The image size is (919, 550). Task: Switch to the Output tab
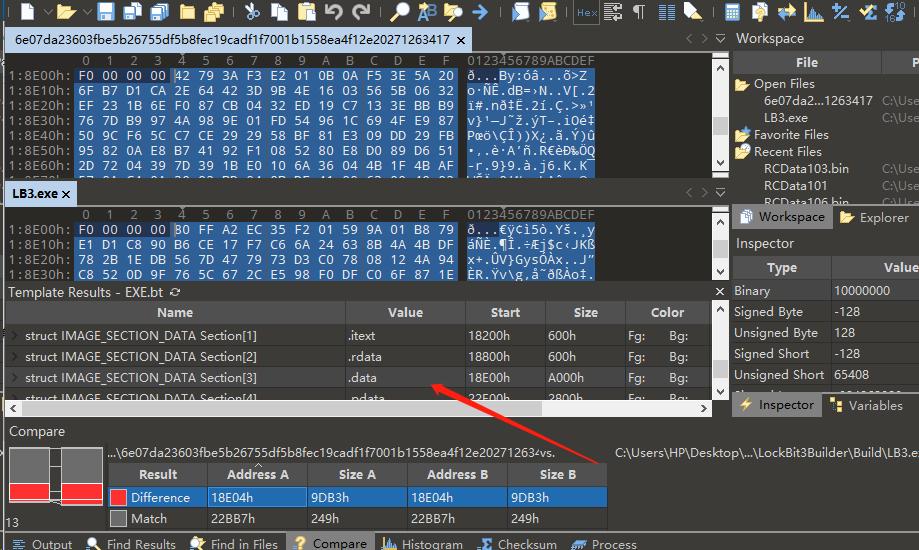click(x=42, y=544)
